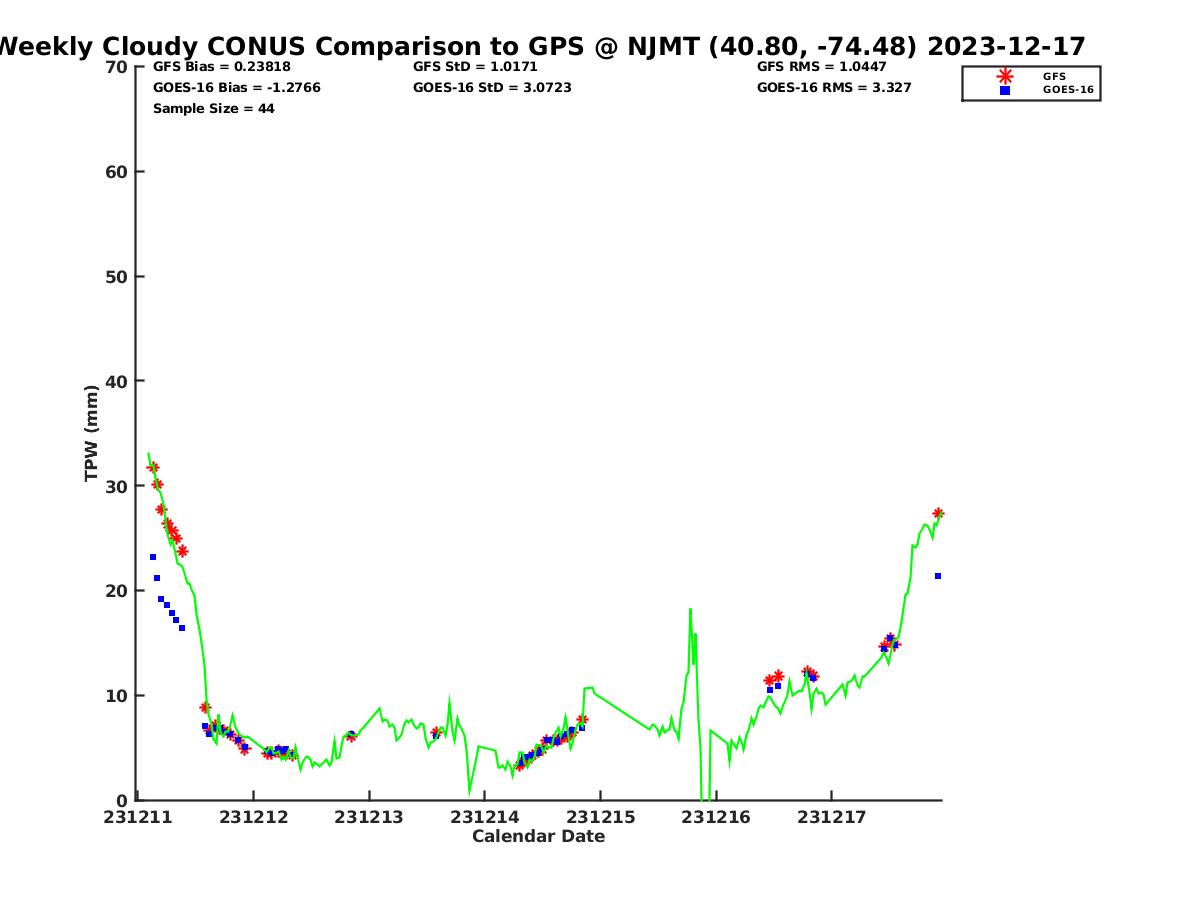Click the blue GOES-16 square in the legend
This screenshot has width=1200, height=900.
coord(1005,90)
